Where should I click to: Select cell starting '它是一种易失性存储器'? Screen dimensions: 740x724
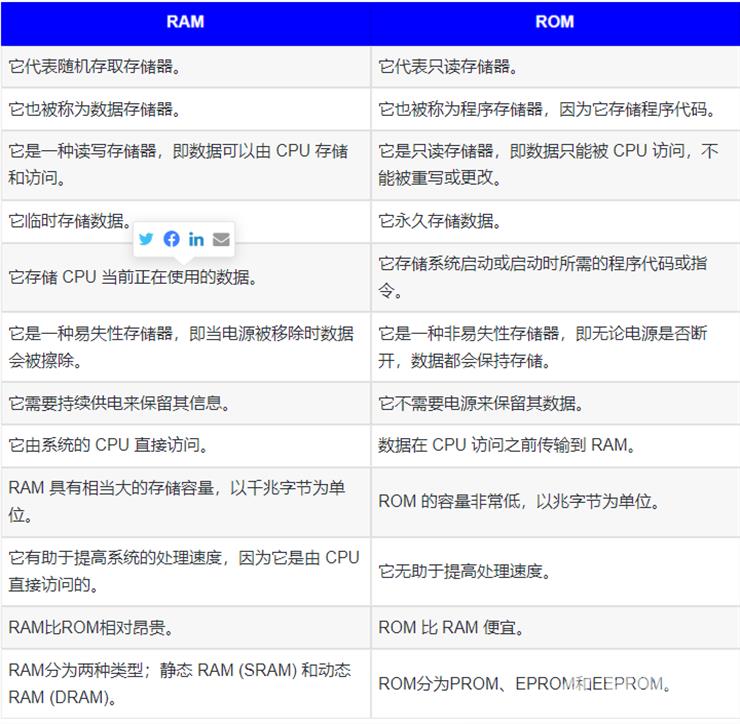point(185,347)
